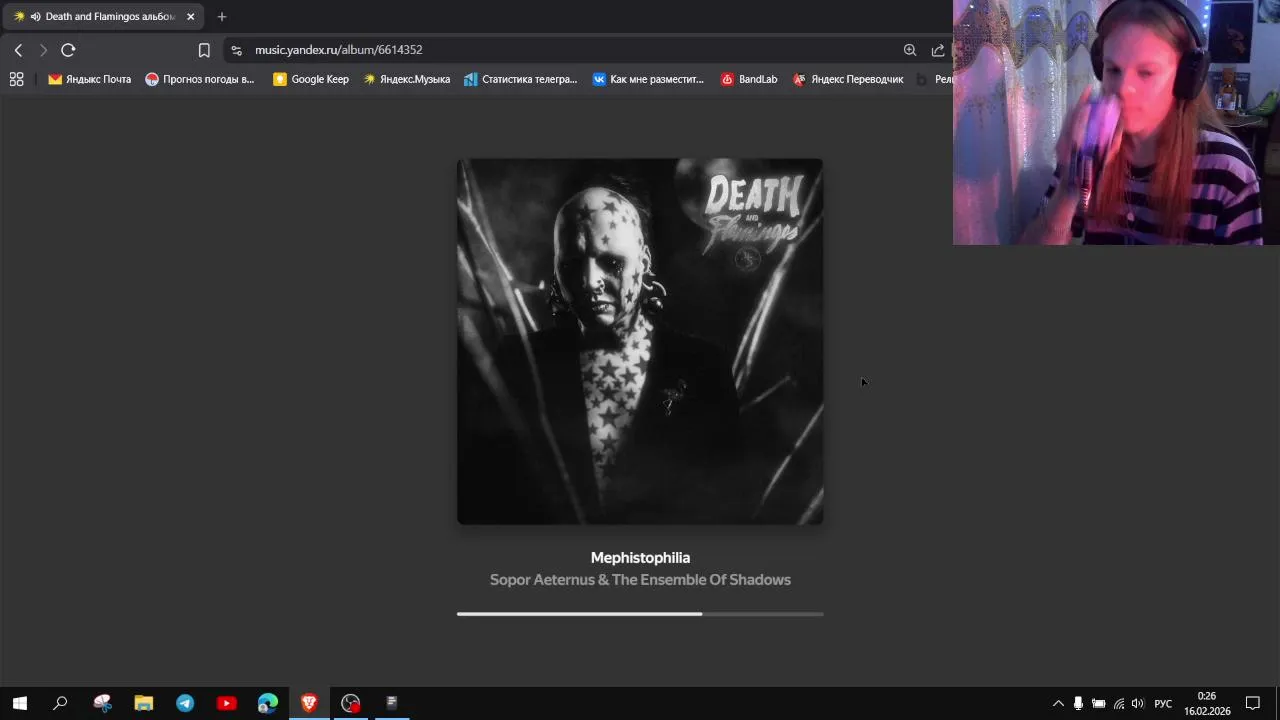Switch to OBS Studio in the taskbar
Viewport: 1280px width, 720px height.
(350, 703)
